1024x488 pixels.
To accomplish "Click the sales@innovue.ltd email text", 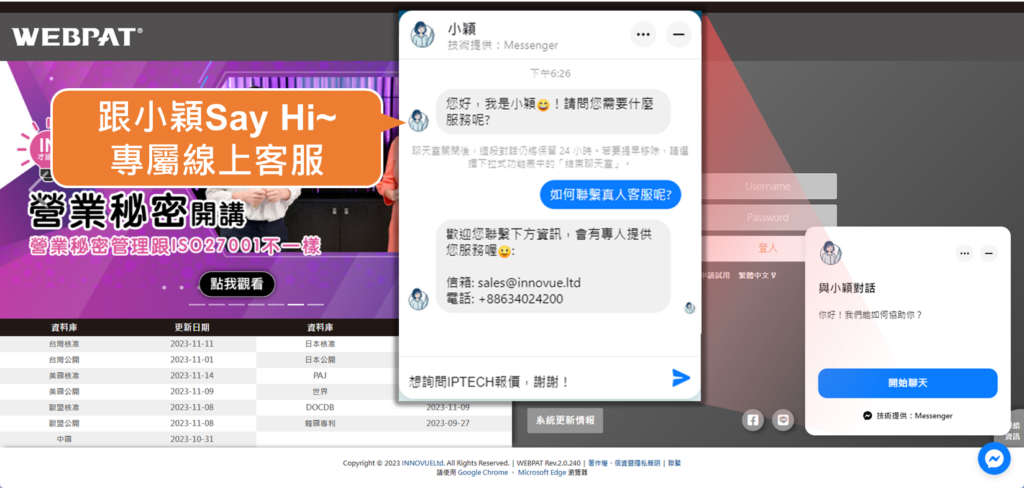I will pos(529,283).
